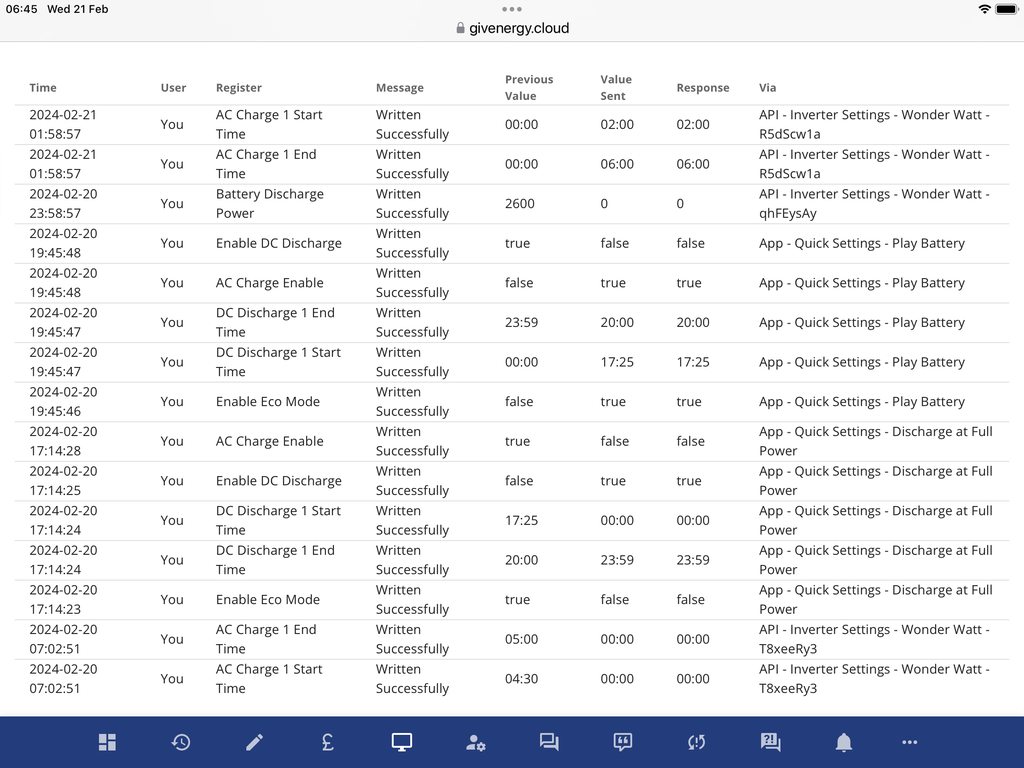Click the Time column header
The image size is (1024, 768).
tap(43, 88)
